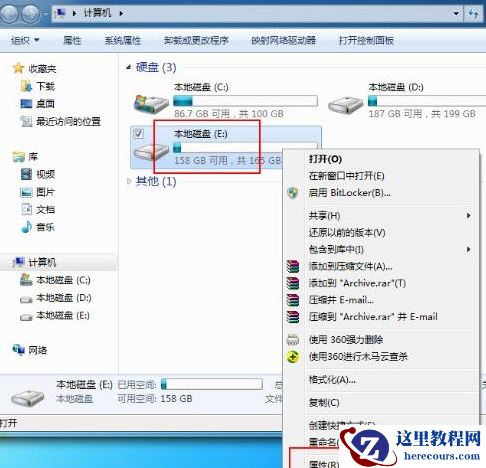
Task: Select 计算机 in the navigation pane
Action: tap(34, 262)
